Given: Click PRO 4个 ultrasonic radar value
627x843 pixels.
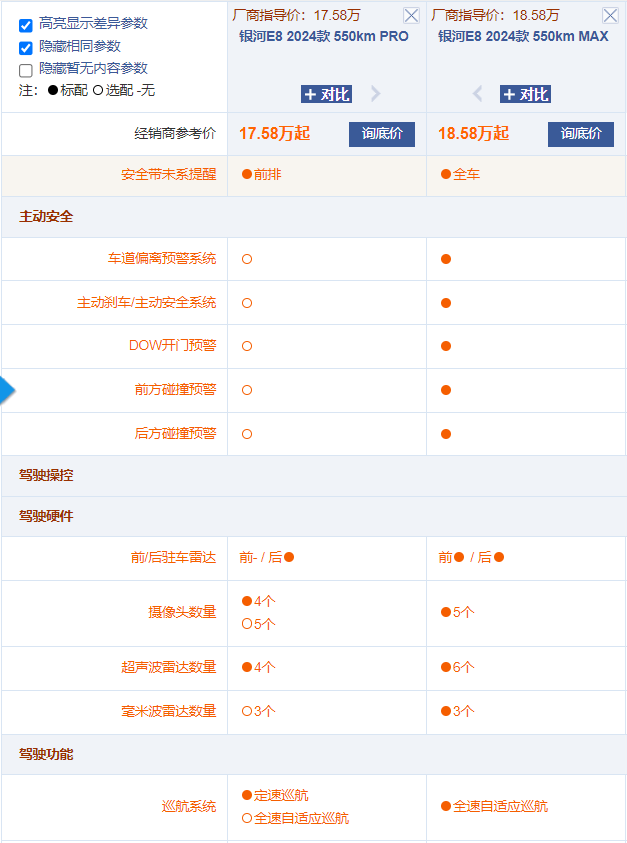Looking at the screenshot, I should (259, 667).
